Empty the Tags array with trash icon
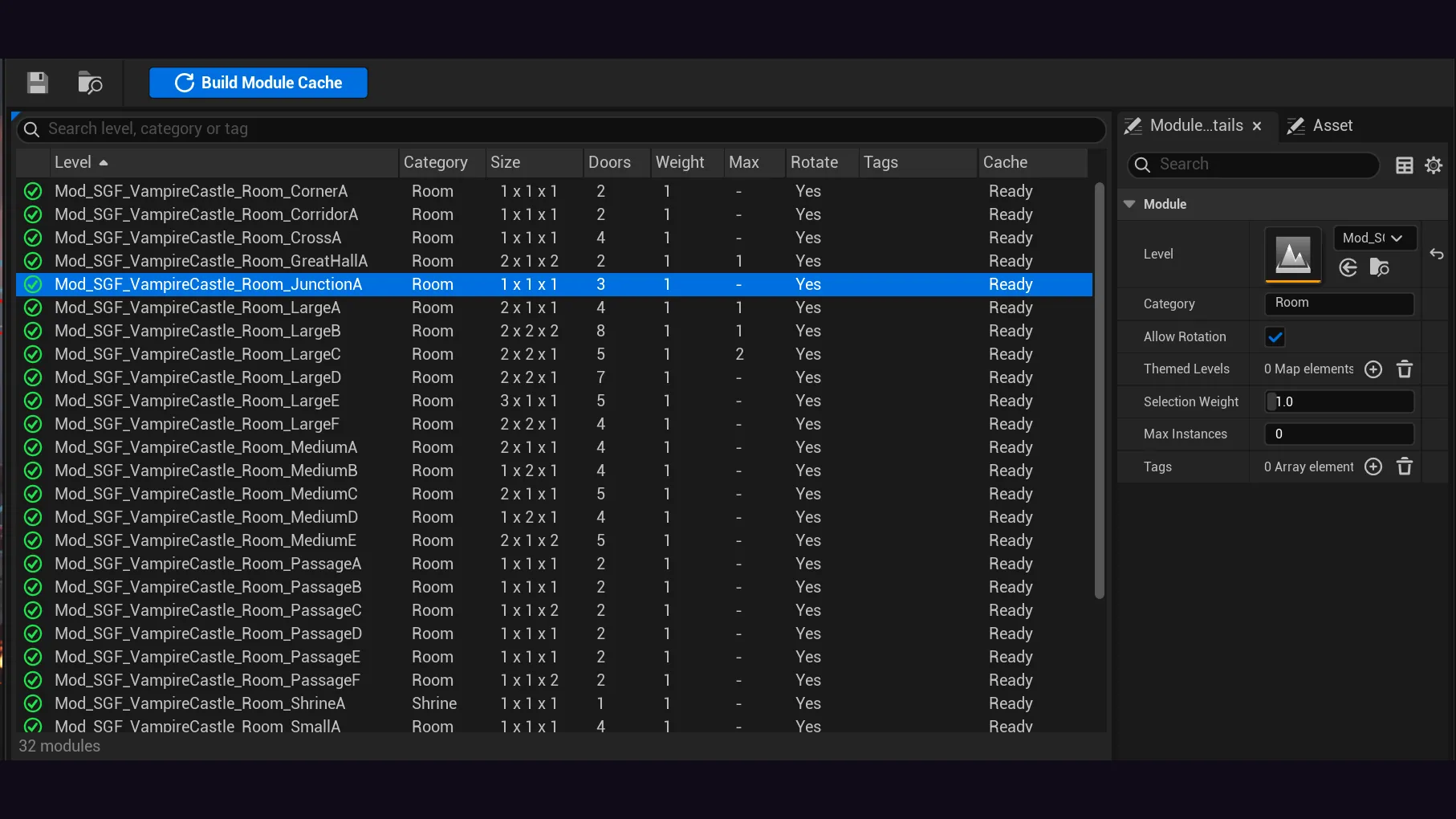This screenshot has width=1456, height=819. point(1405,467)
